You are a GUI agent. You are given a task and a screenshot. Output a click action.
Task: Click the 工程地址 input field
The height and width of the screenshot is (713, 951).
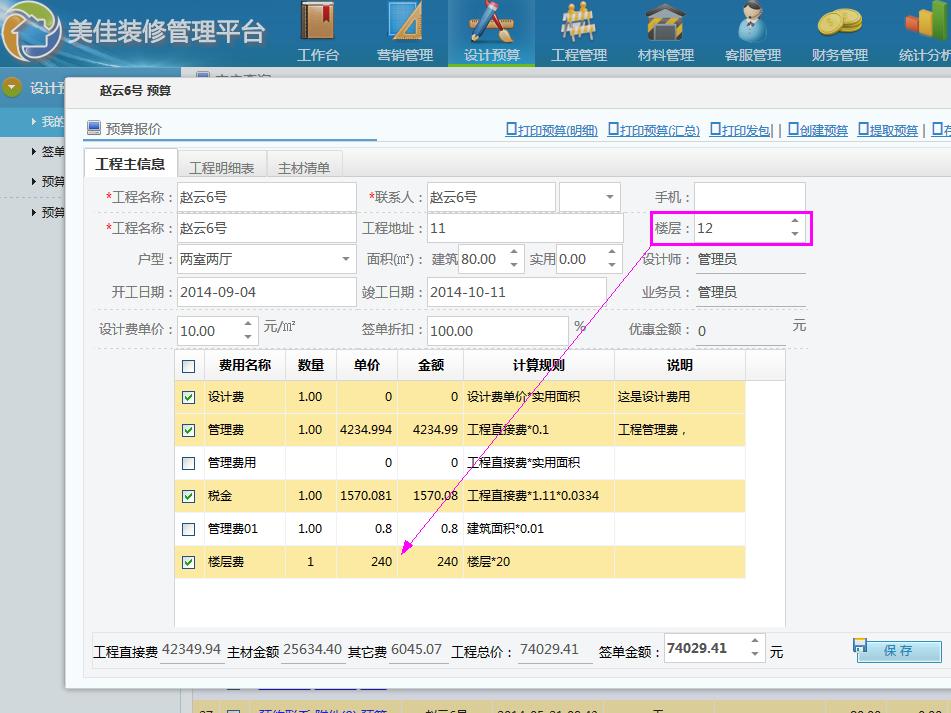coord(524,228)
